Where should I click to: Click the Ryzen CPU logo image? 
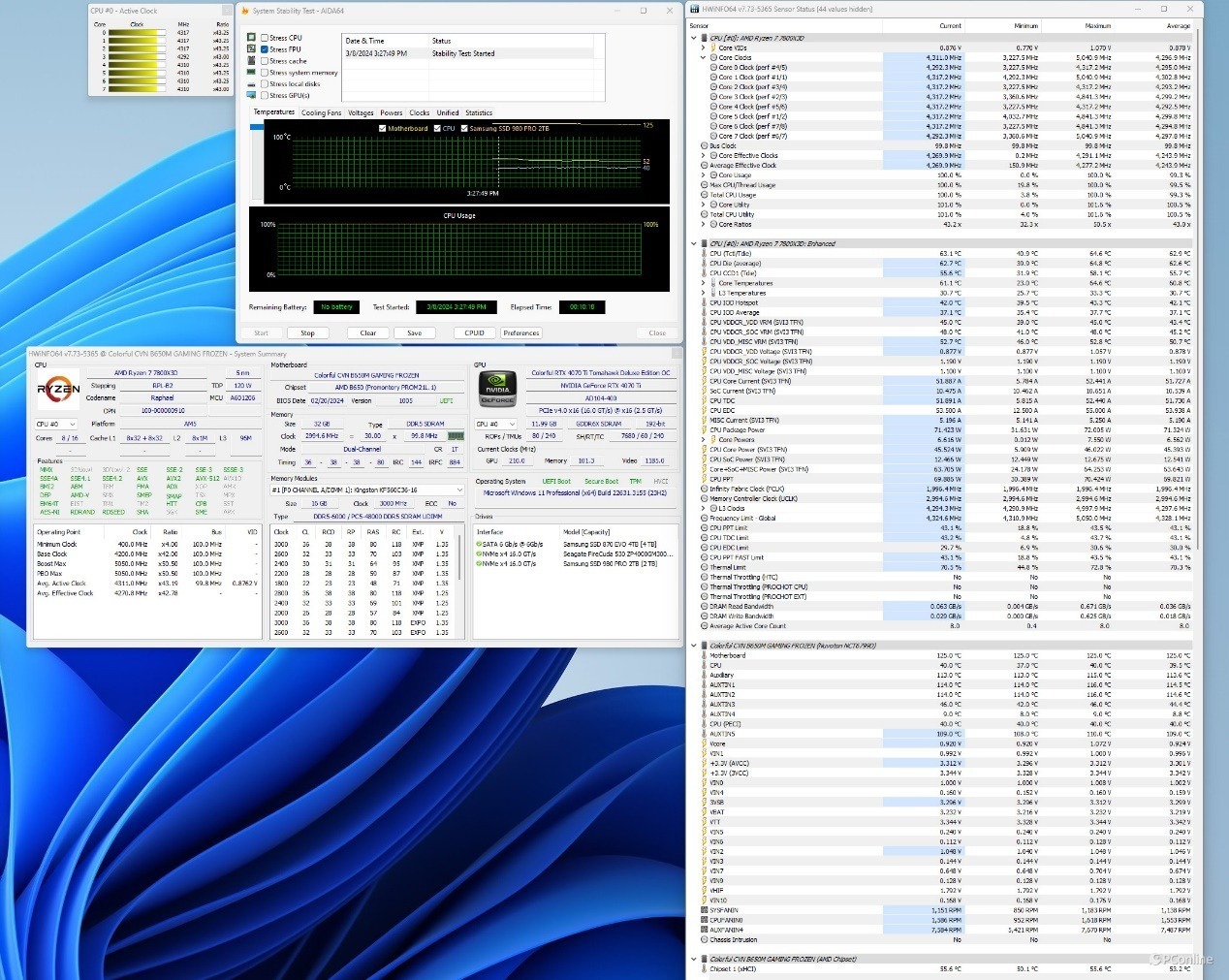tap(58, 390)
